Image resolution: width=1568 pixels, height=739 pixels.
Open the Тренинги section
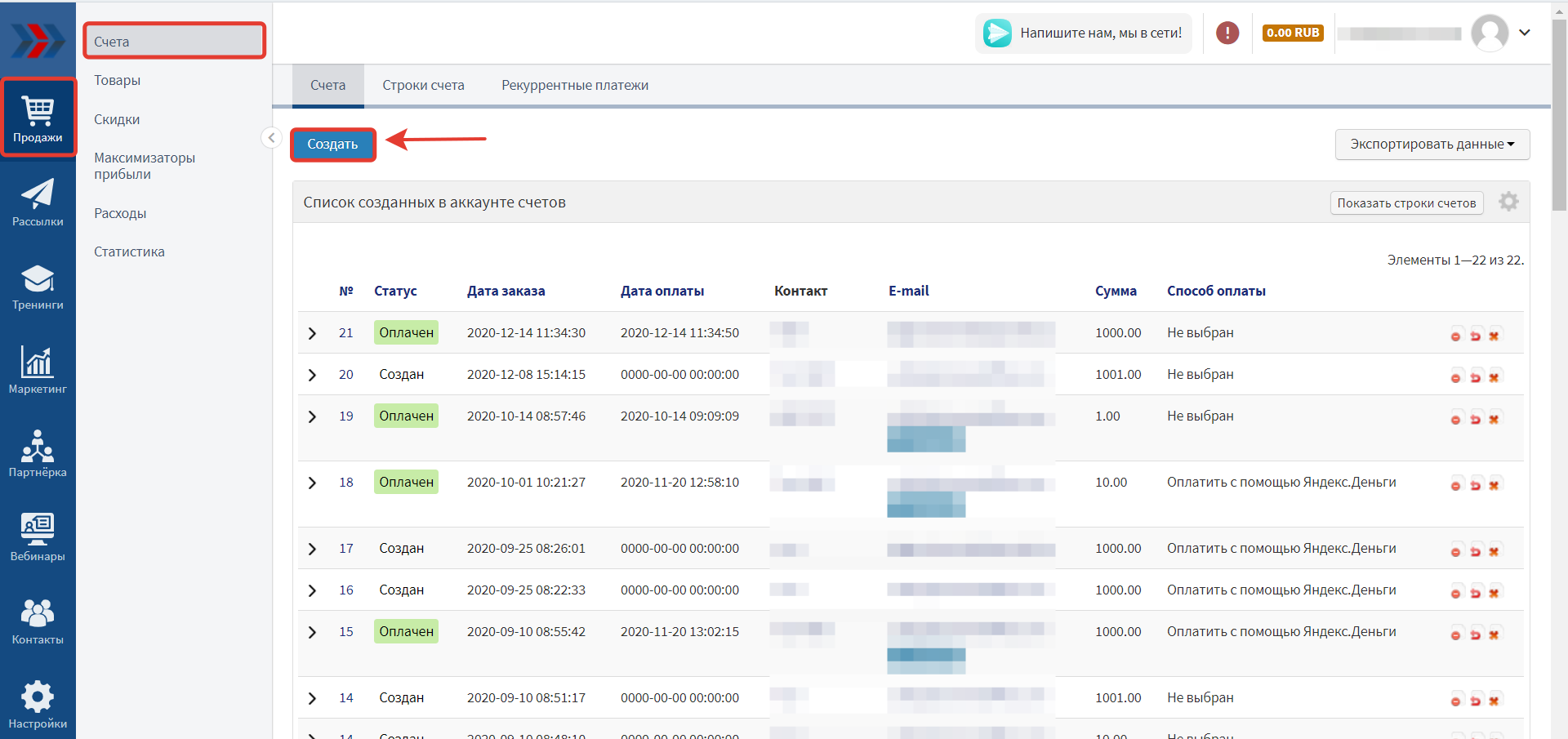click(x=38, y=287)
